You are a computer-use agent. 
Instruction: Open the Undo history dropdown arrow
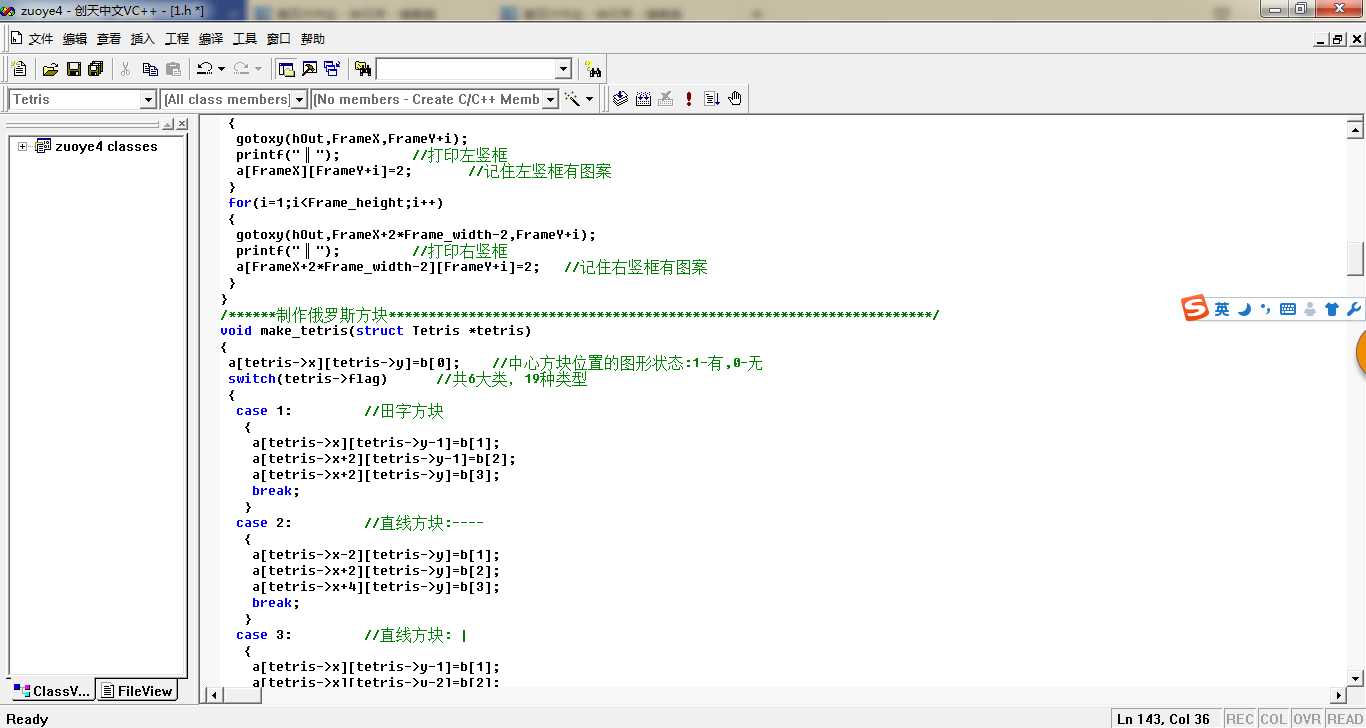point(221,69)
